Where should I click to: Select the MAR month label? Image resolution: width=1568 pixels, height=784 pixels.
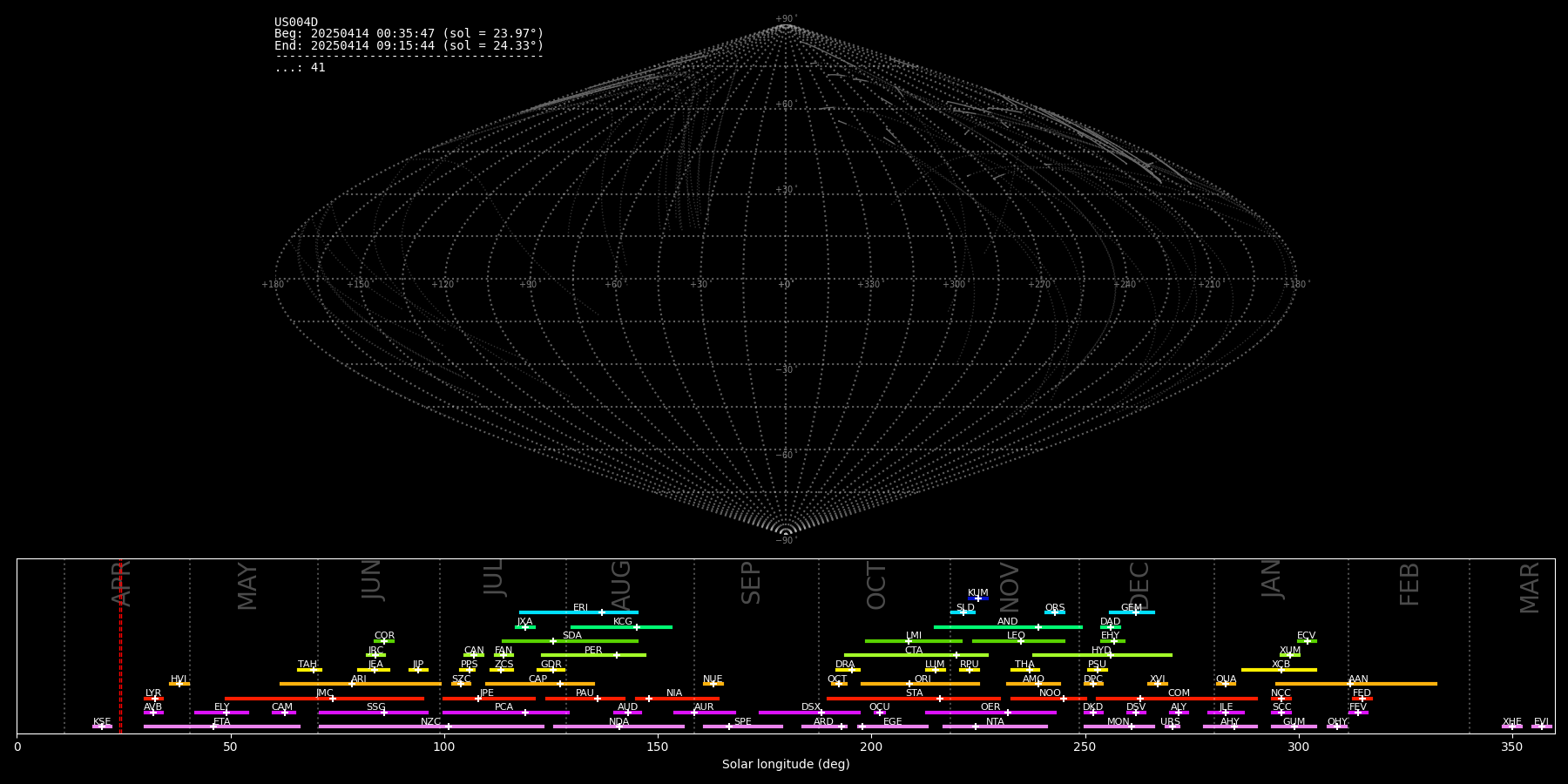point(1530,588)
